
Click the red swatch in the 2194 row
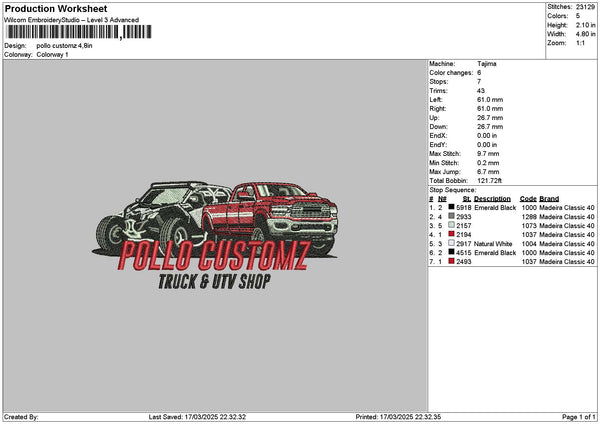pos(452,234)
